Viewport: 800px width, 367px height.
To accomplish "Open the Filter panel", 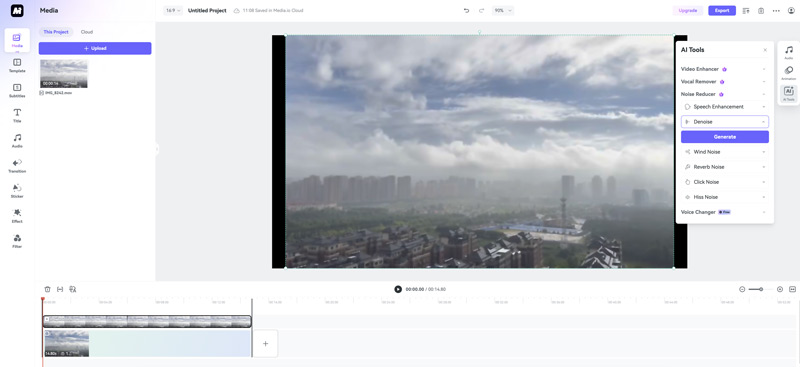I will 17,241.
